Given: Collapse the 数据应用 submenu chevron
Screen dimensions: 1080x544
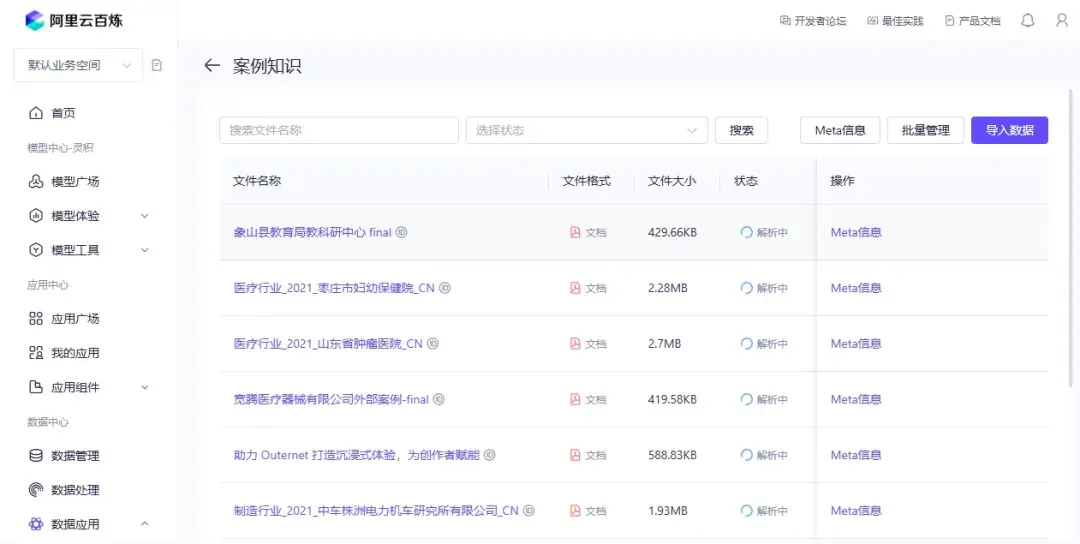Looking at the screenshot, I should tap(145, 524).
